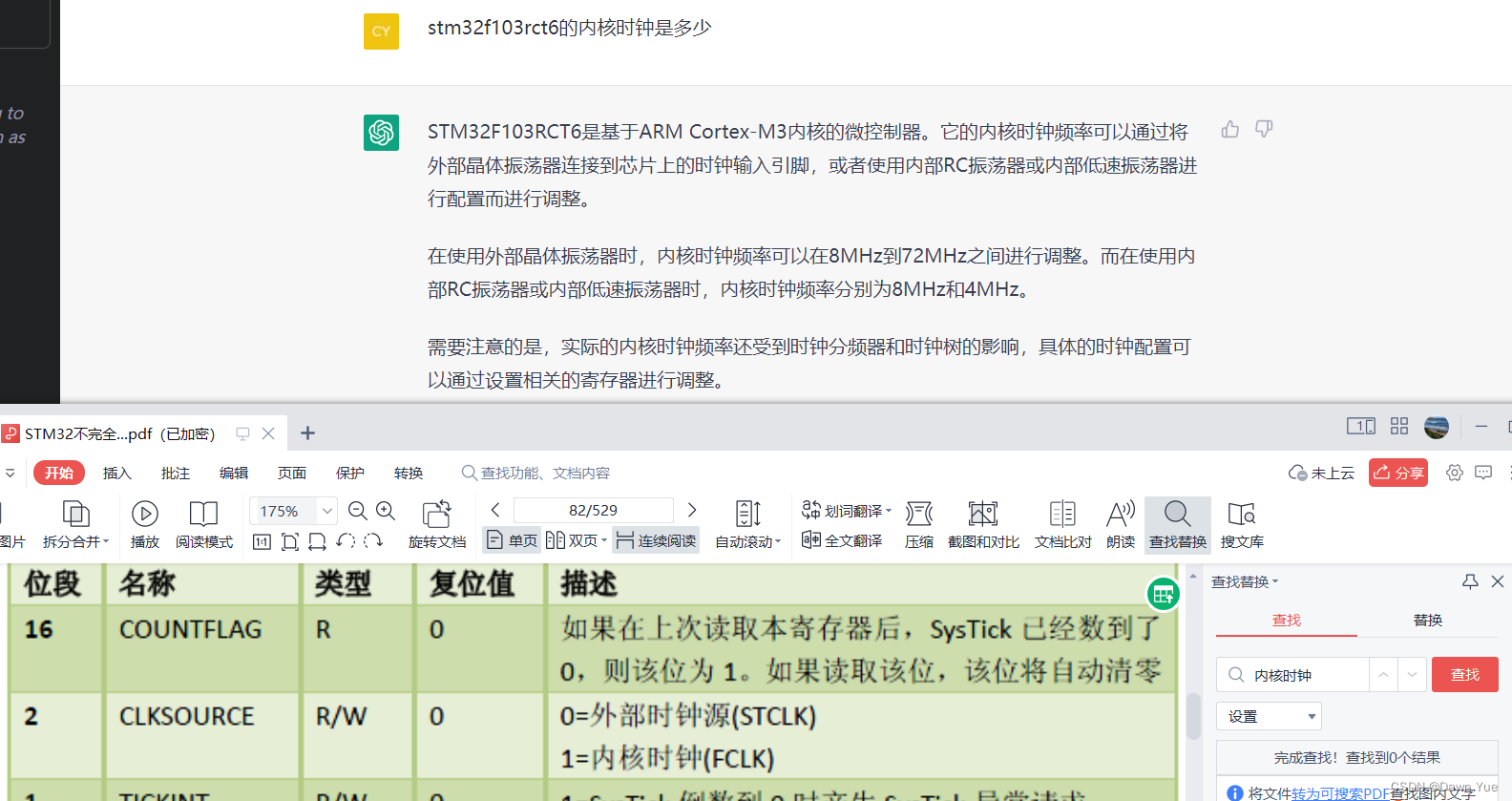This screenshot has width=1512, height=801.
Task: Click 转为可搜索PDF link
Action: 1340,793
